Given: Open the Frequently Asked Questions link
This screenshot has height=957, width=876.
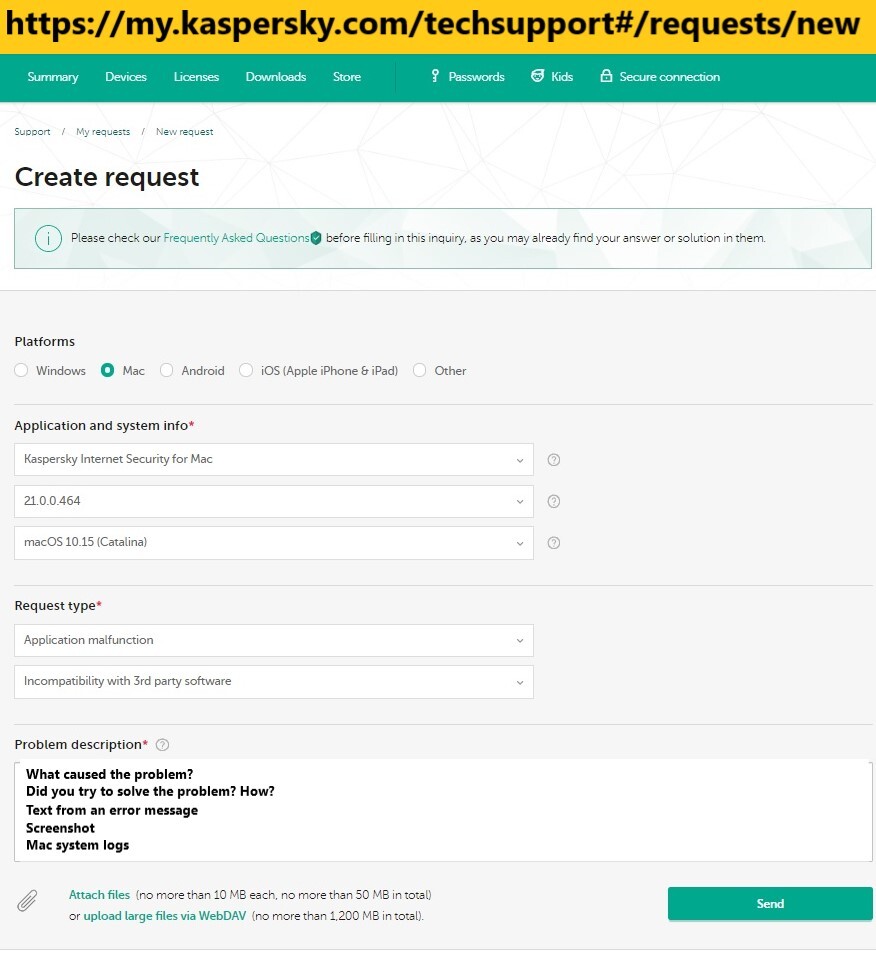Looking at the screenshot, I should 236,238.
